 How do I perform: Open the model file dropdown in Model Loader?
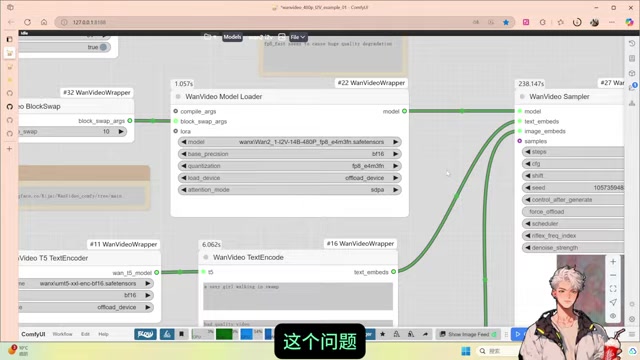click(289, 142)
